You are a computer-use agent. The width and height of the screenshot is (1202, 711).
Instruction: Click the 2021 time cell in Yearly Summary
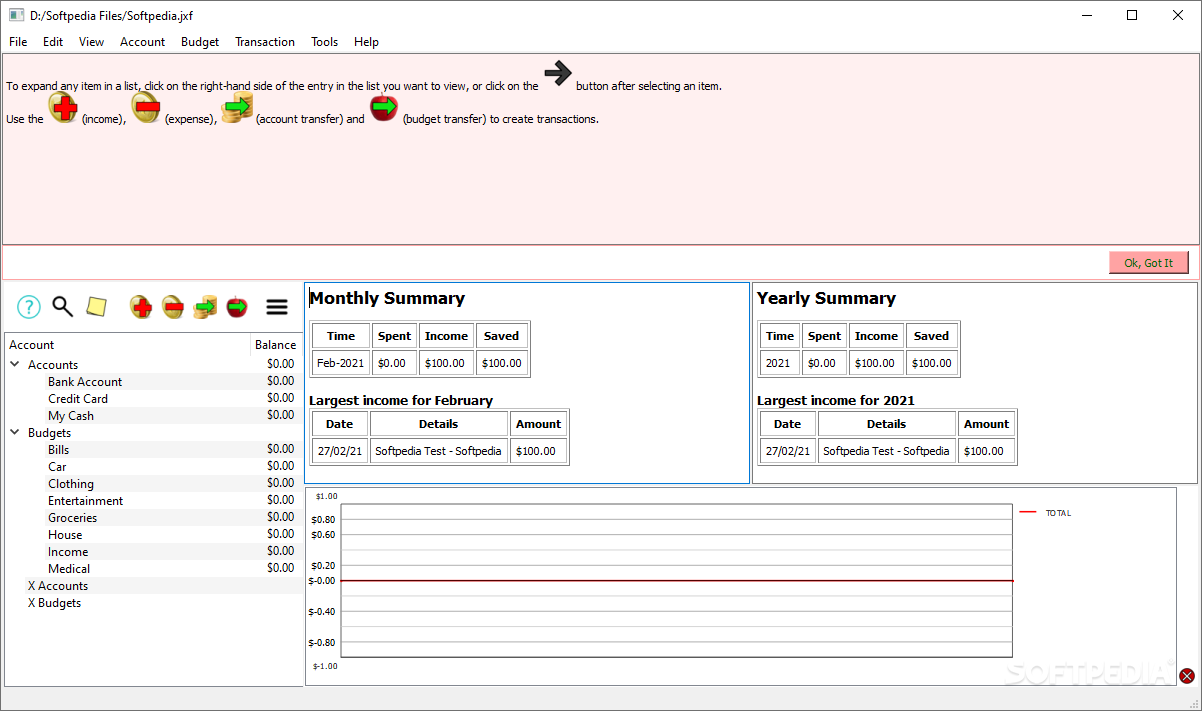click(x=779, y=364)
